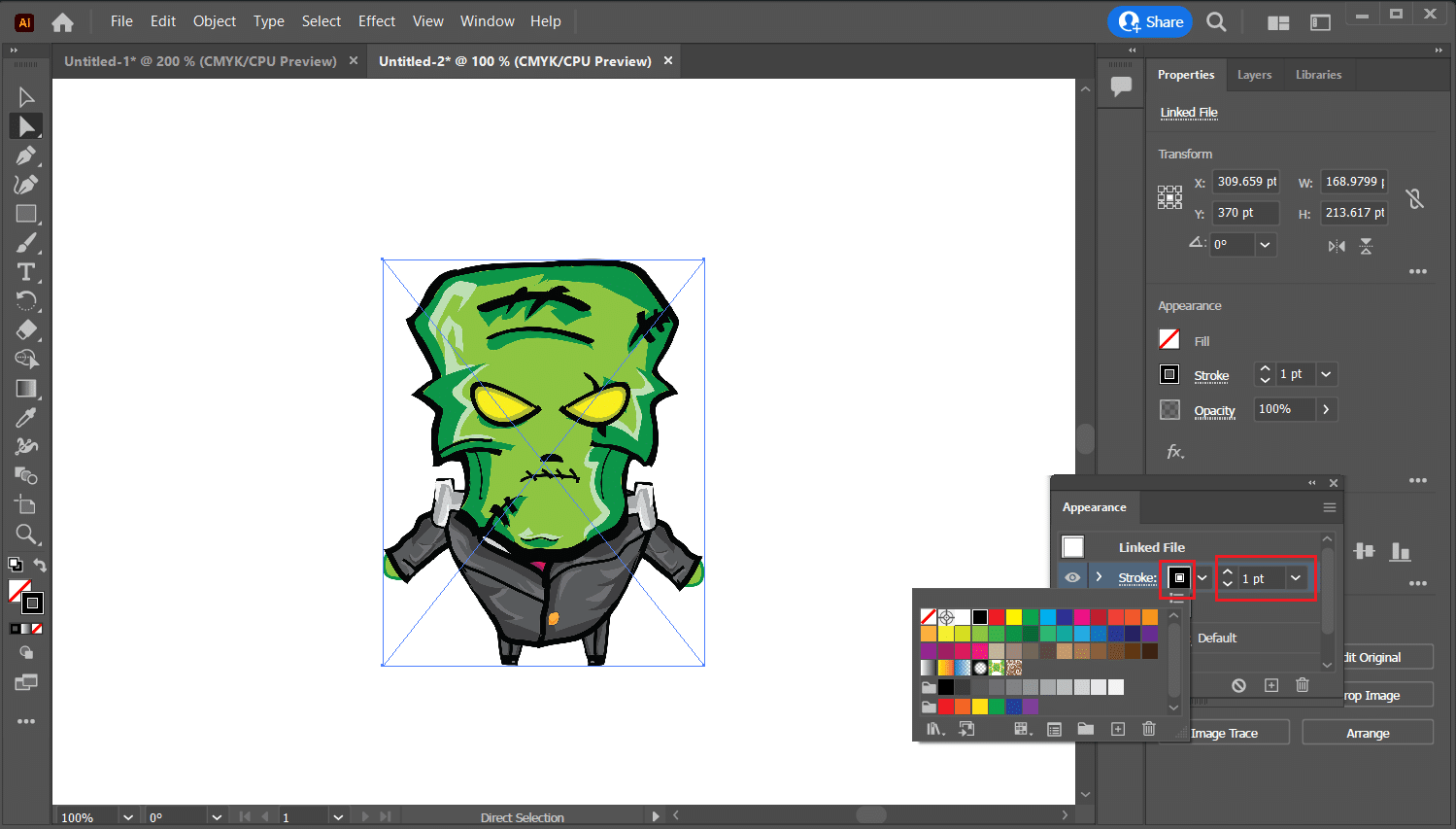Open Edit Toolbar three dots
The width and height of the screenshot is (1456, 829).
click(26, 721)
